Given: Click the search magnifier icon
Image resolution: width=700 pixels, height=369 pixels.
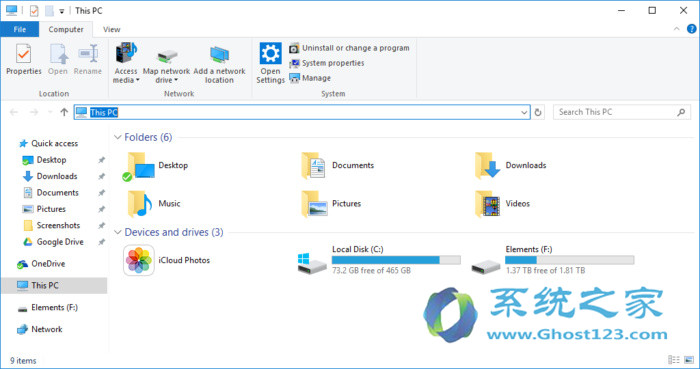Looking at the screenshot, I should coord(681,112).
